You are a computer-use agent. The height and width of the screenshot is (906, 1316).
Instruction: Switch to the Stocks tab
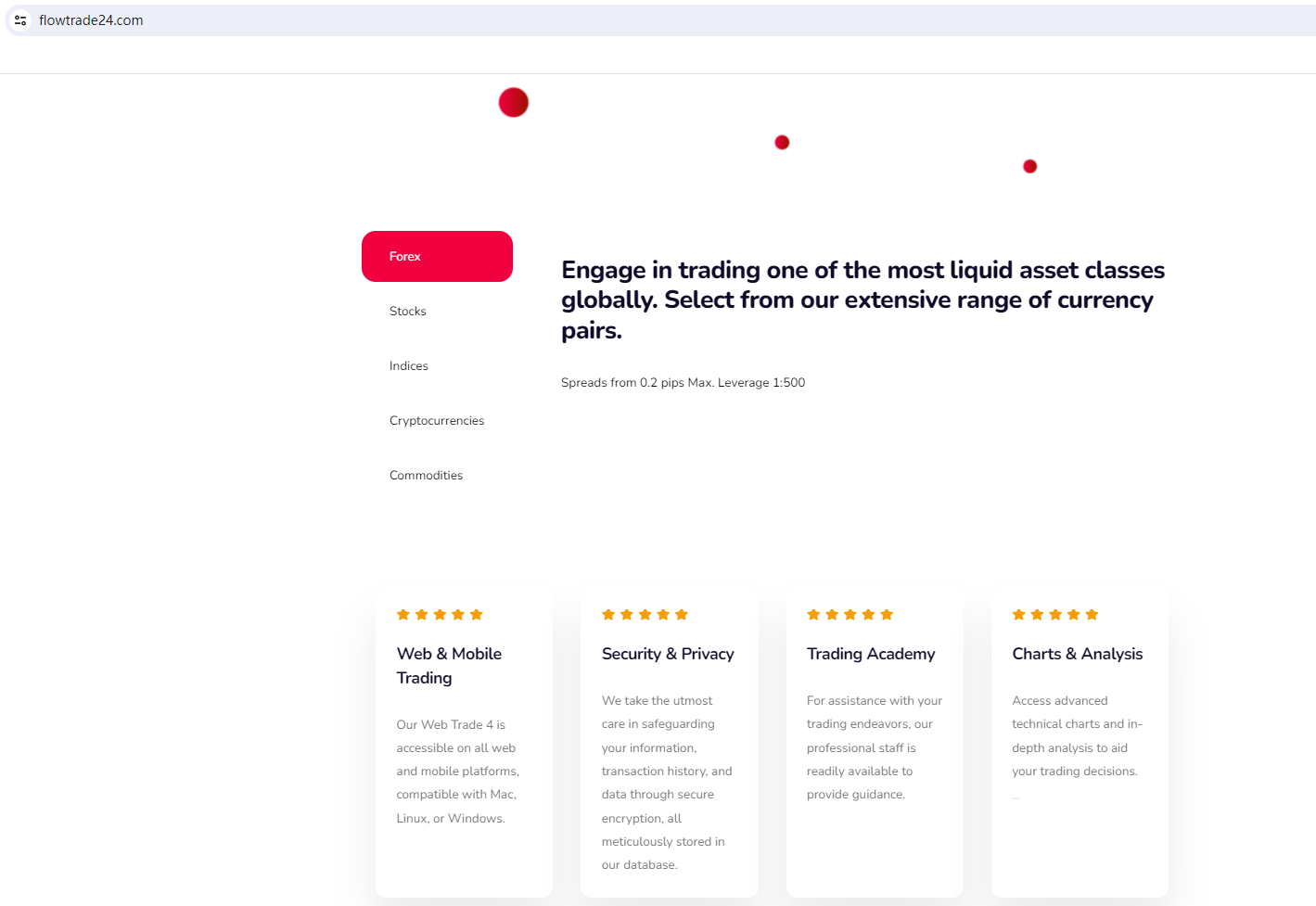pos(408,312)
